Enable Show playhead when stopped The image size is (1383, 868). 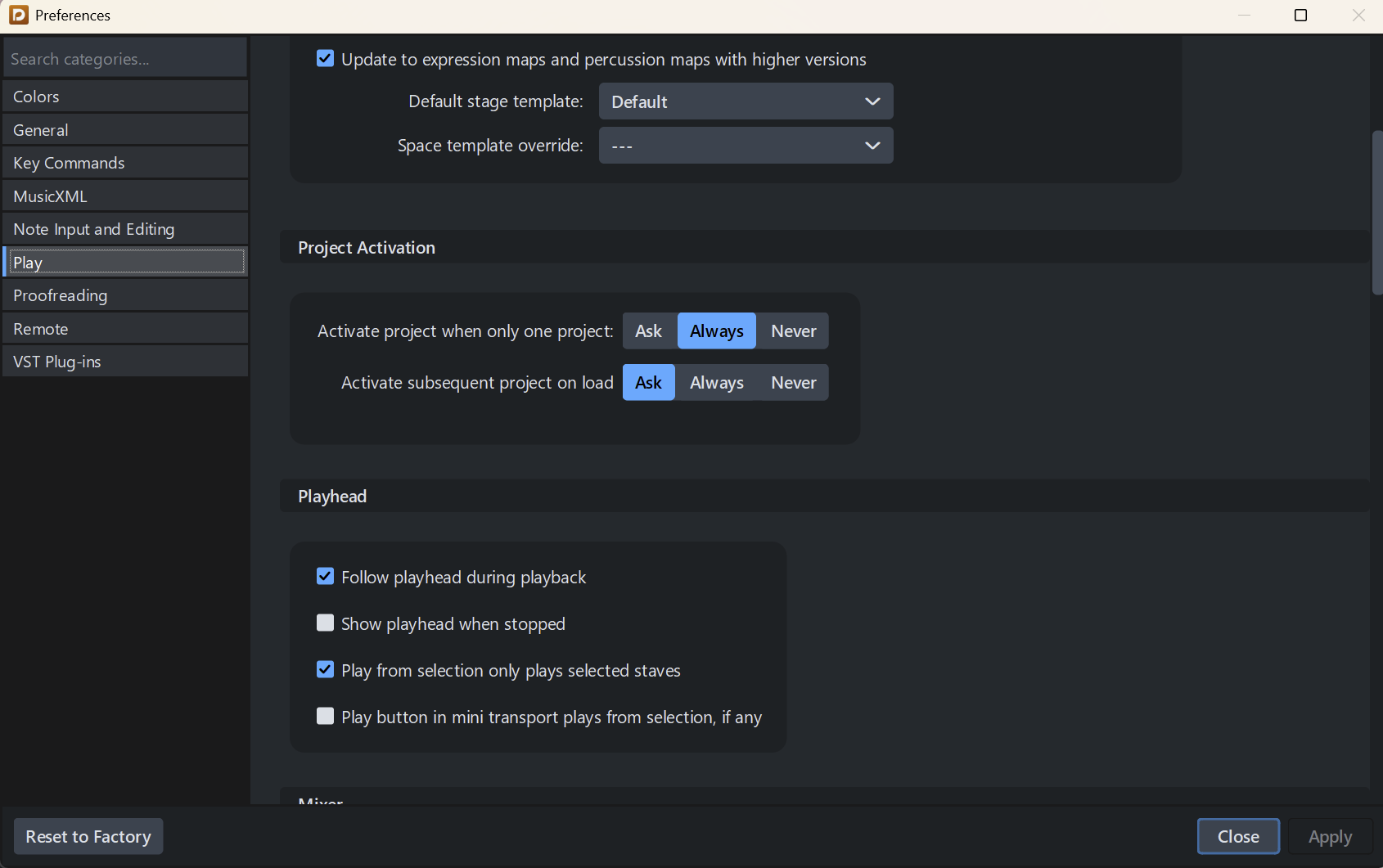pos(325,623)
